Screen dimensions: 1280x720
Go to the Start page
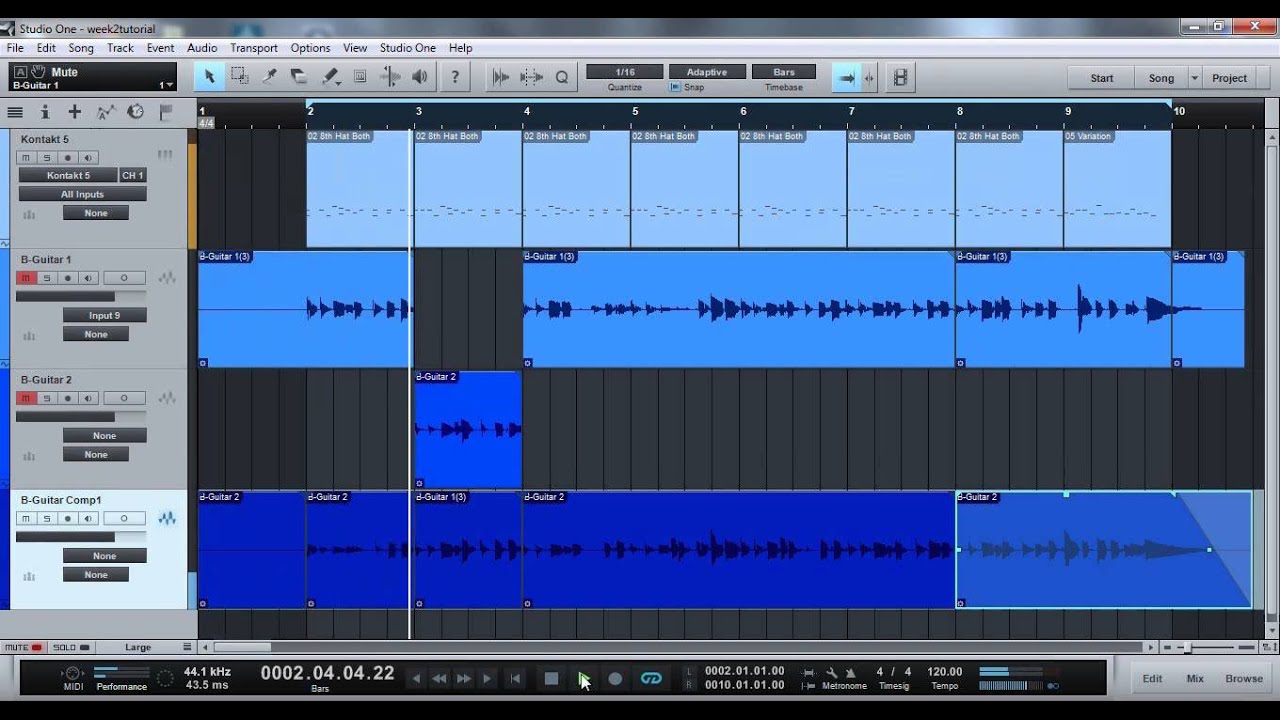tap(1102, 78)
